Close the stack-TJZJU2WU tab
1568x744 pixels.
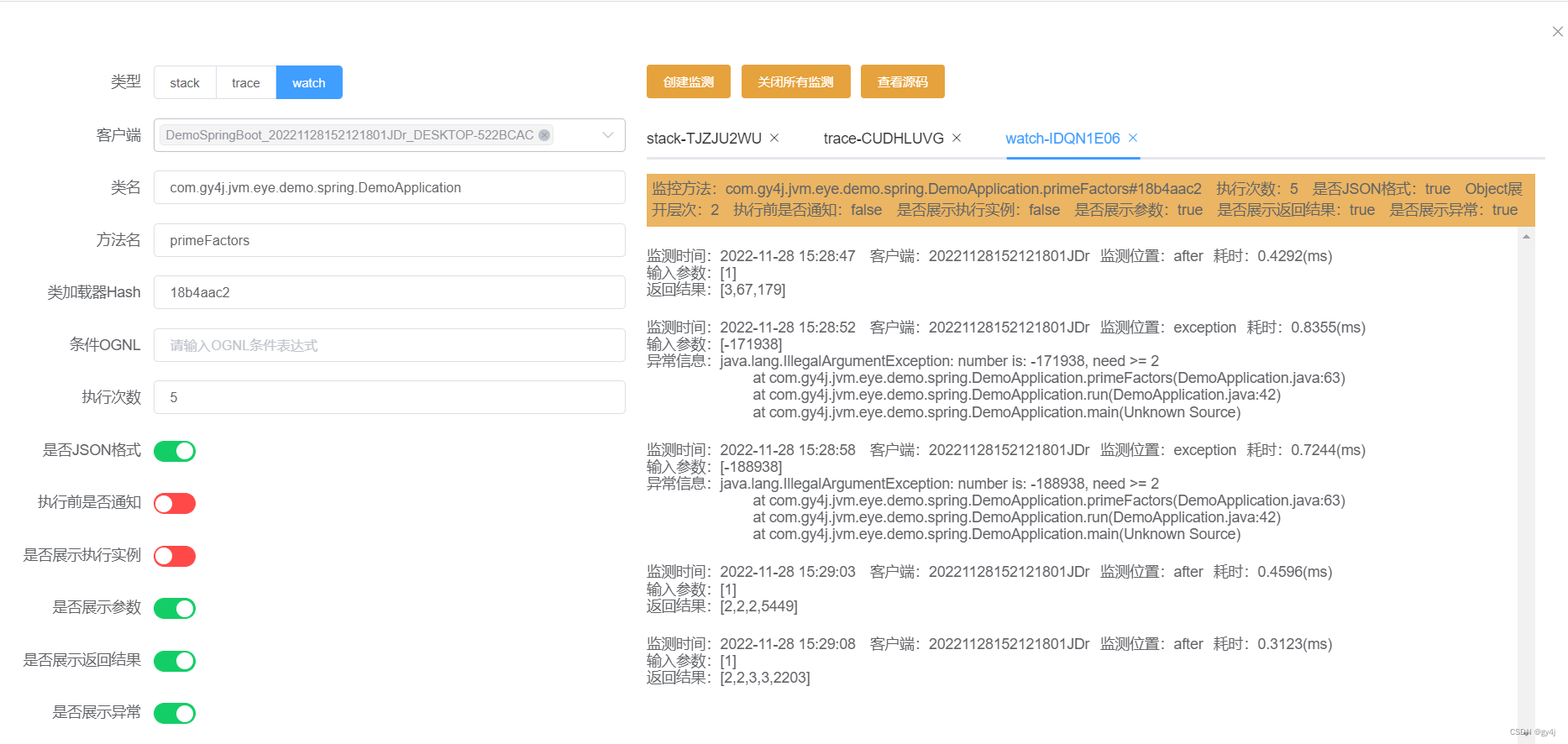point(774,138)
